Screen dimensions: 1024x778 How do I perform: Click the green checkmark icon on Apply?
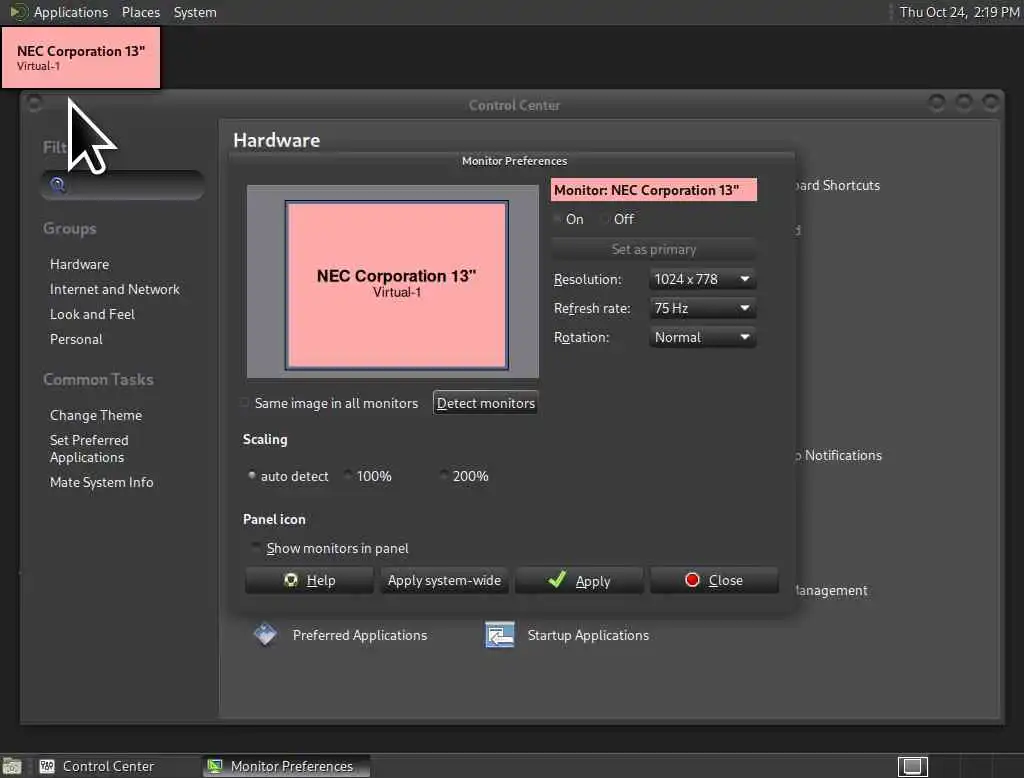click(557, 579)
